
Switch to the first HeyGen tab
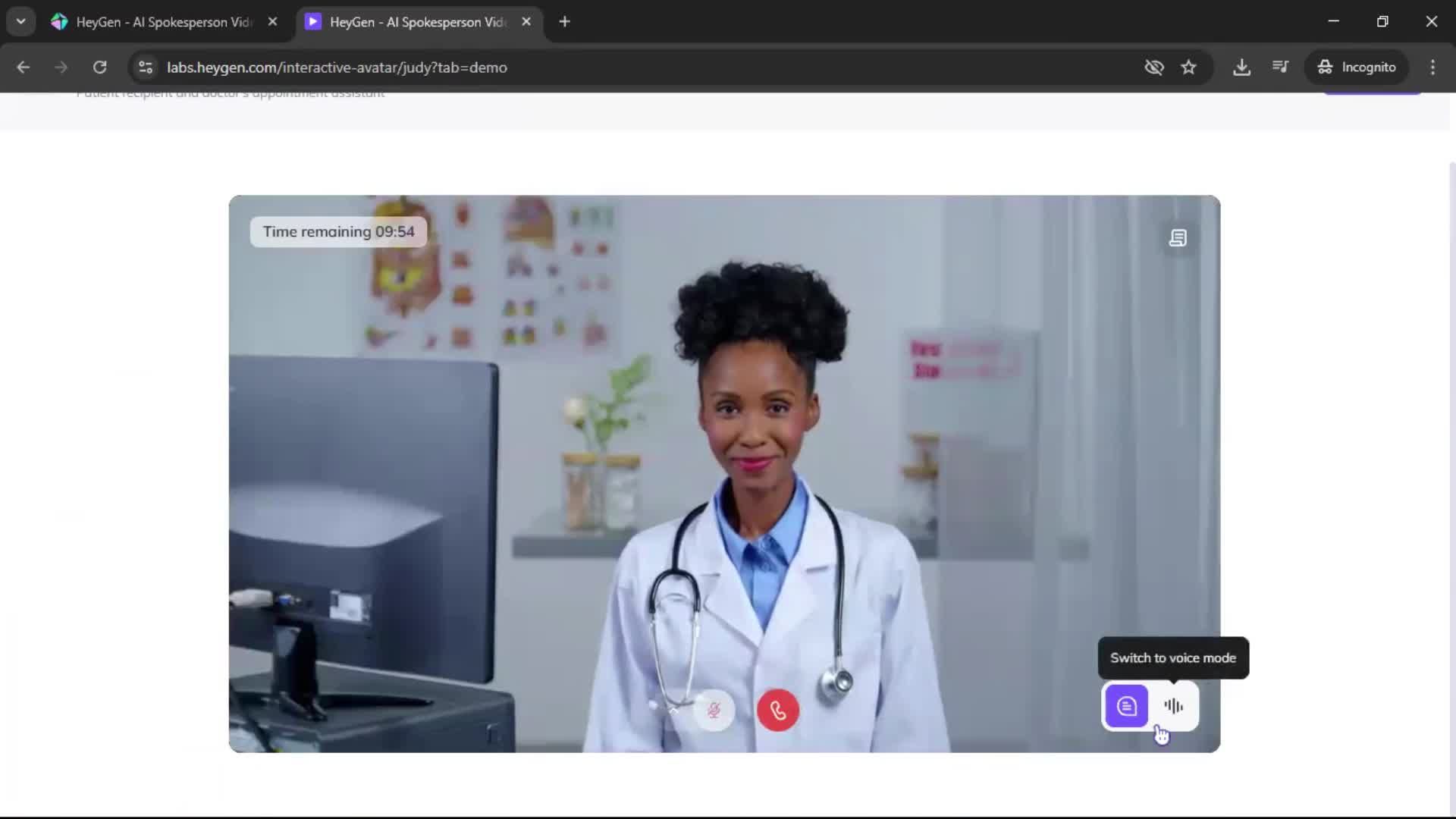[163, 22]
